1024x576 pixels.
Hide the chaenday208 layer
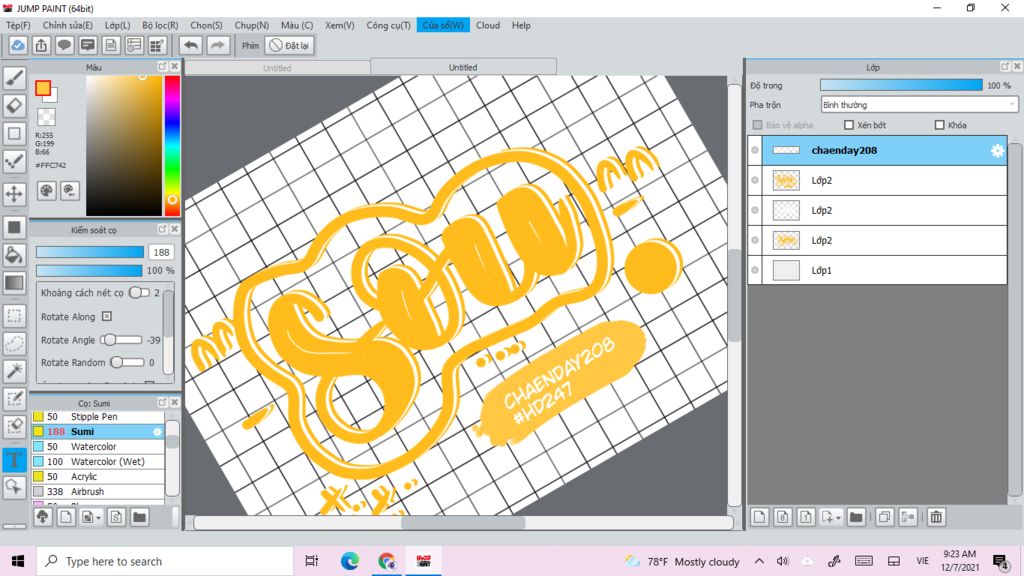click(755, 150)
